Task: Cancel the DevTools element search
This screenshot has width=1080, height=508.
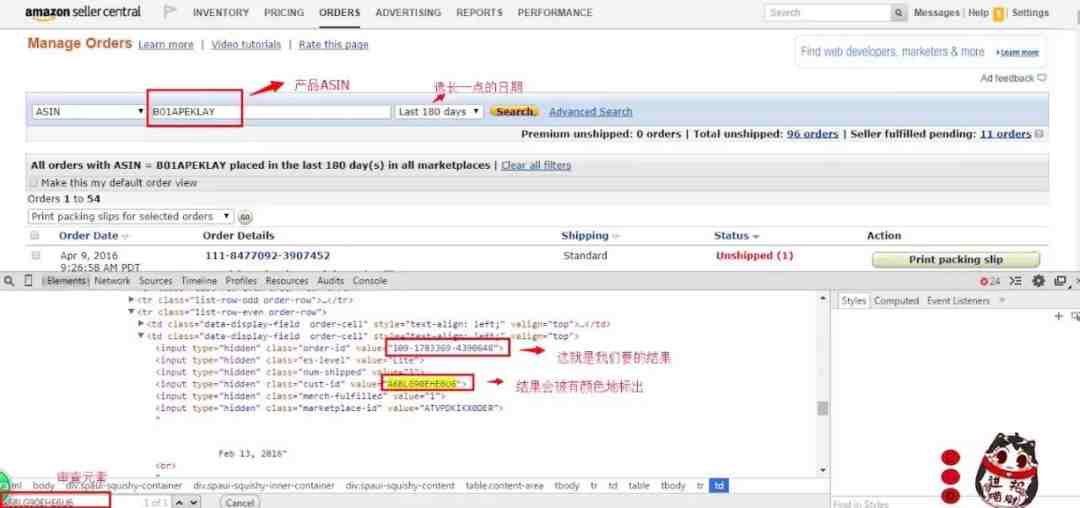Action: (x=240, y=502)
